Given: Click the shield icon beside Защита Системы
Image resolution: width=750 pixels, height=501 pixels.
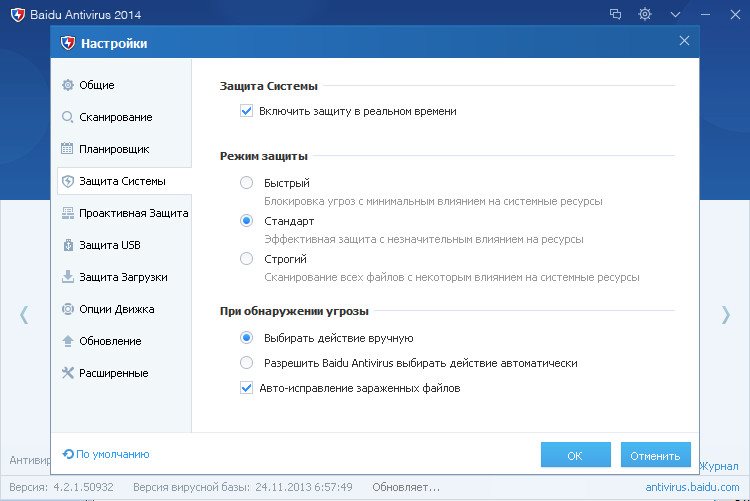Looking at the screenshot, I should tap(67, 181).
